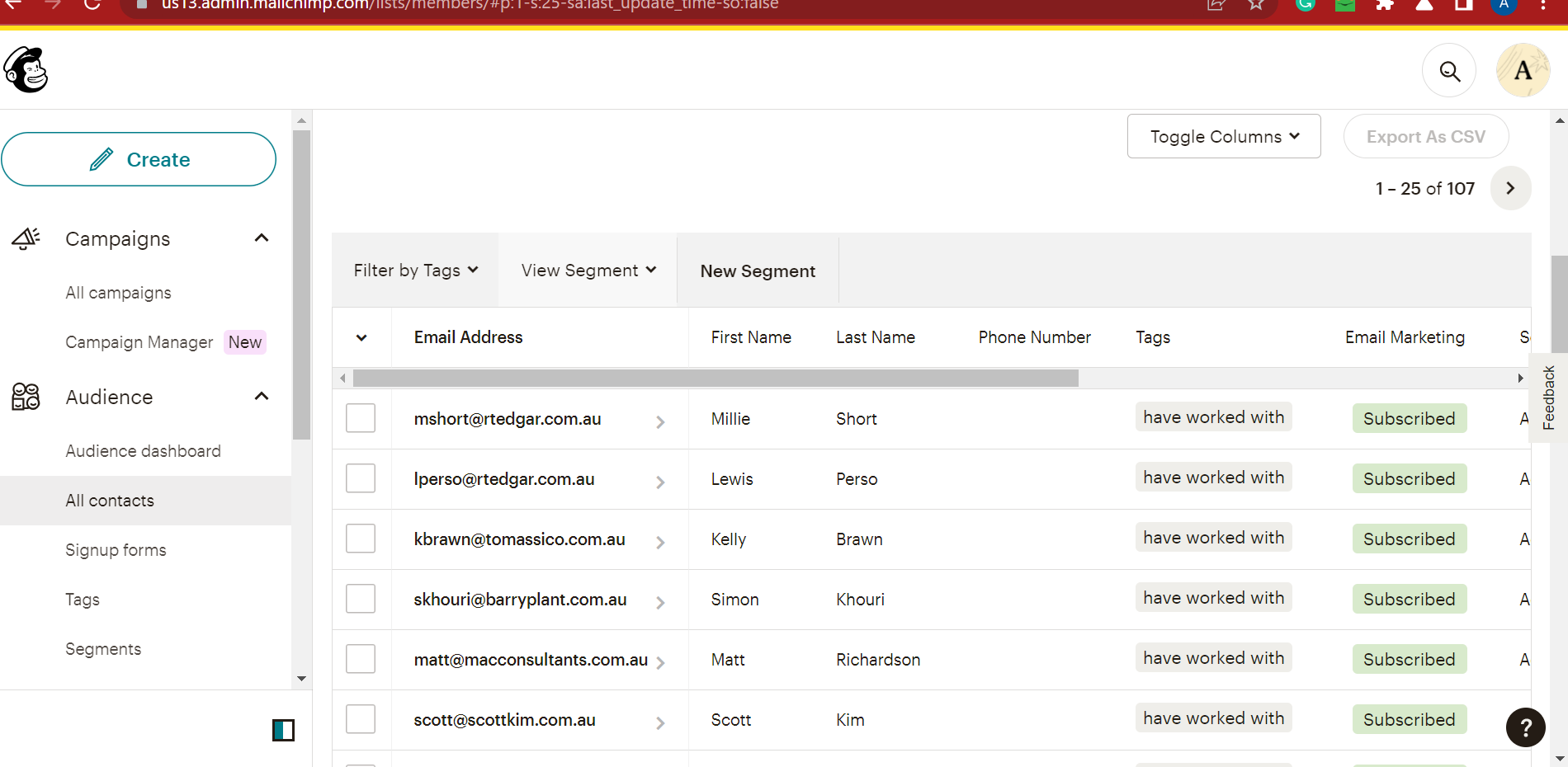Click 'have worked with' tag for Millie
The width and height of the screenshot is (1568, 767).
[1213, 417]
